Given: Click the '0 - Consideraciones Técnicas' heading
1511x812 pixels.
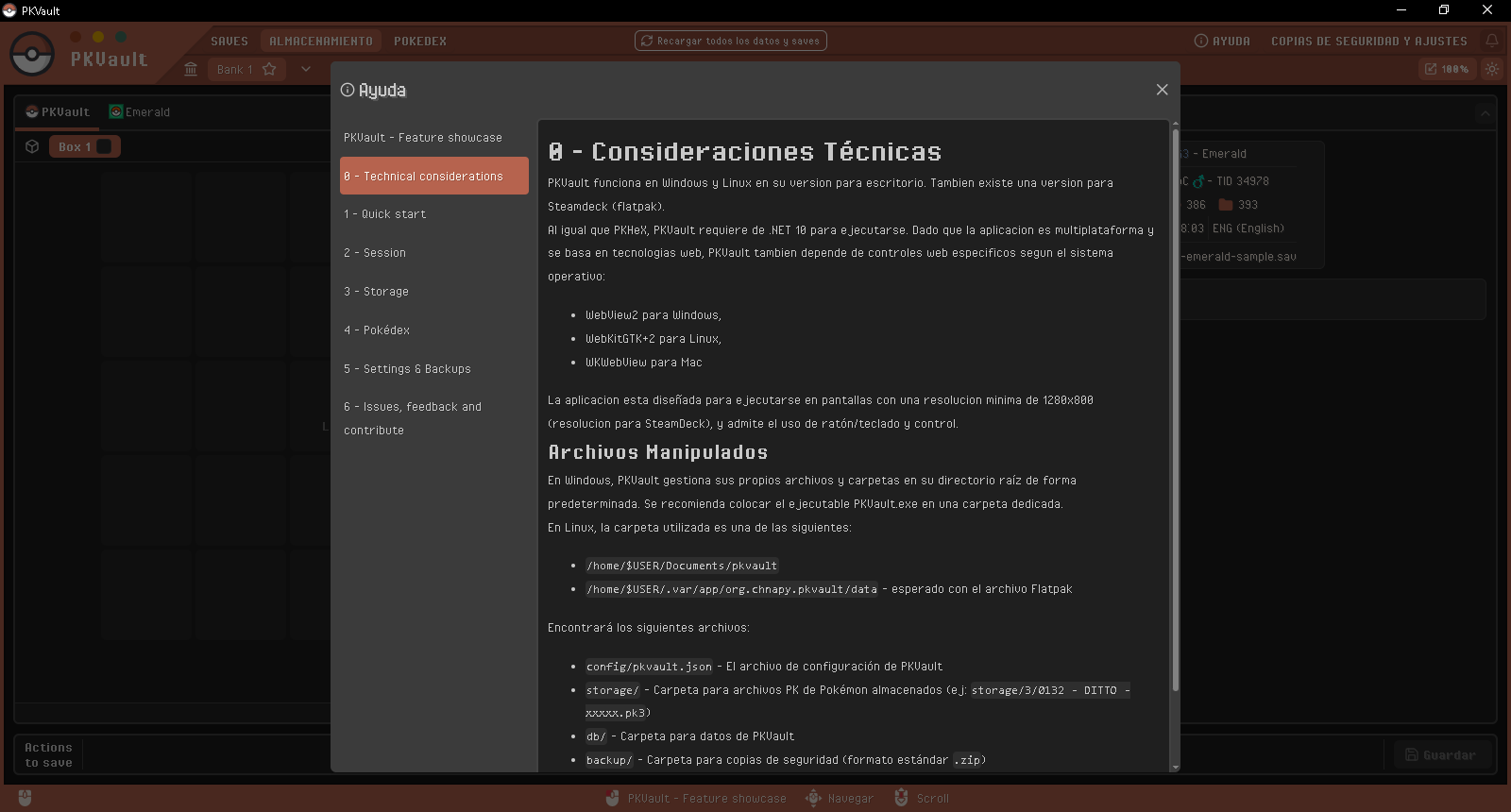Looking at the screenshot, I should tap(745, 151).
